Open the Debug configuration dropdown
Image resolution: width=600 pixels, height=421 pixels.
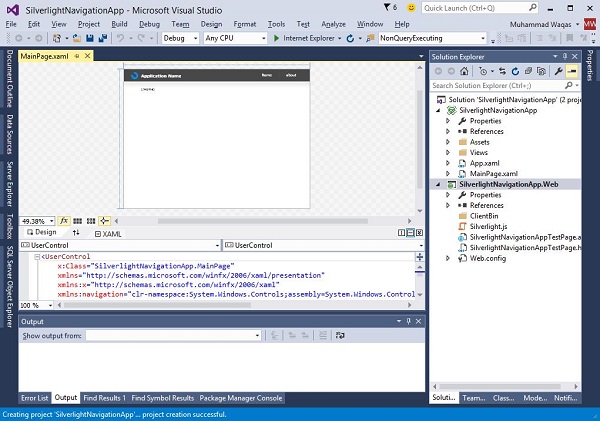coord(179,38)
